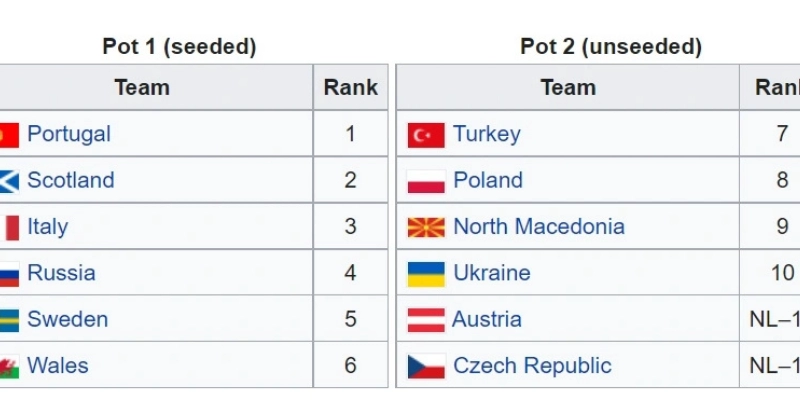Click the North Macedonia flag icon
The image size is (800, 400).
[426, 228]
